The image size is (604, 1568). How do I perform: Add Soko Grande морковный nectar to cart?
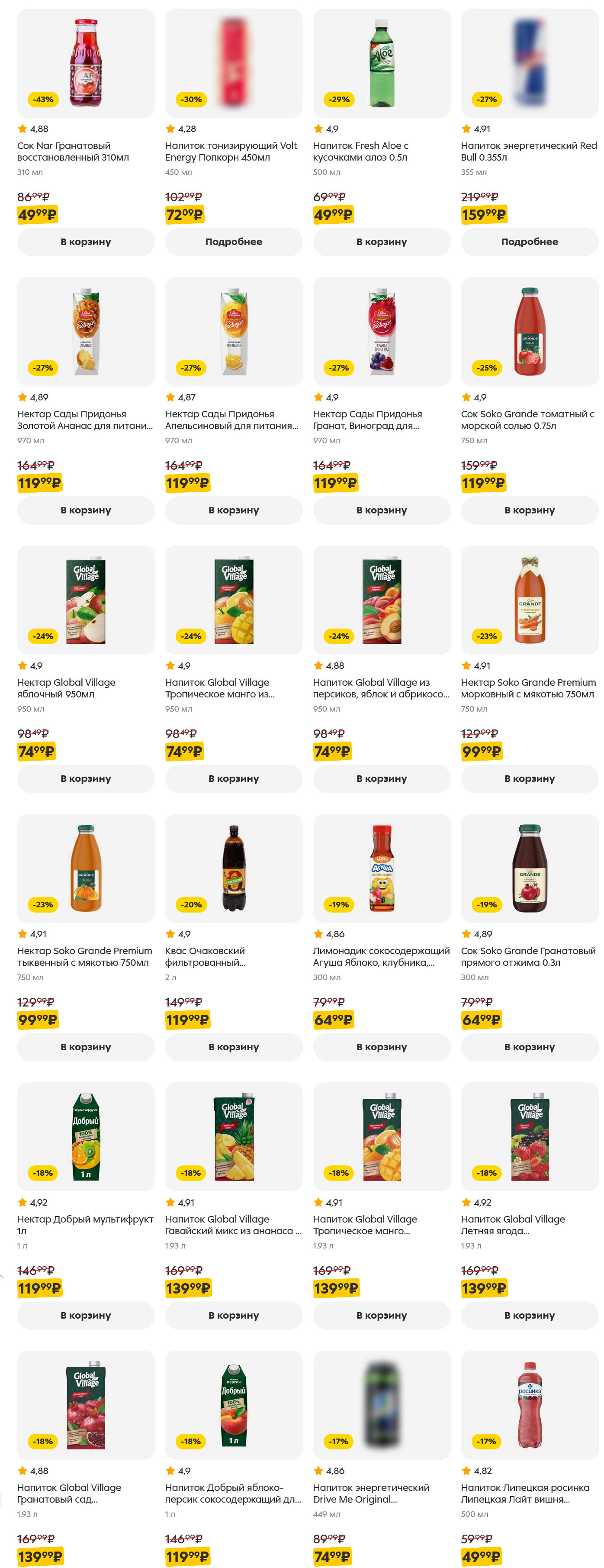529,778
